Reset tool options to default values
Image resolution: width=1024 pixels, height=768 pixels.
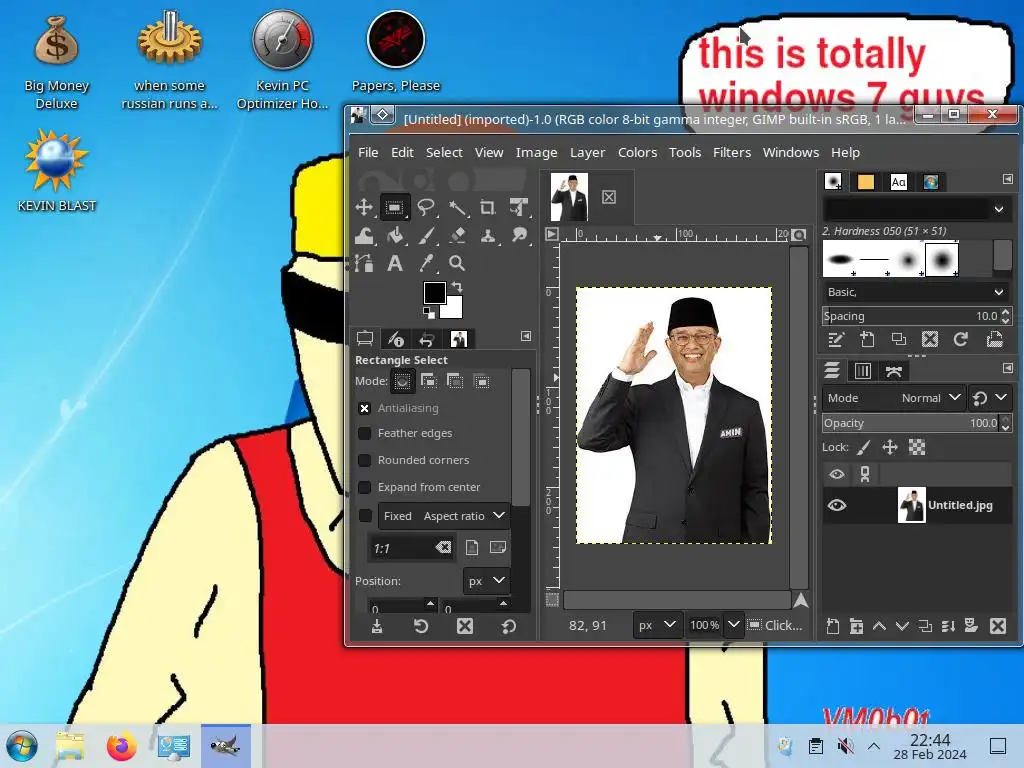tap(508, 626)
